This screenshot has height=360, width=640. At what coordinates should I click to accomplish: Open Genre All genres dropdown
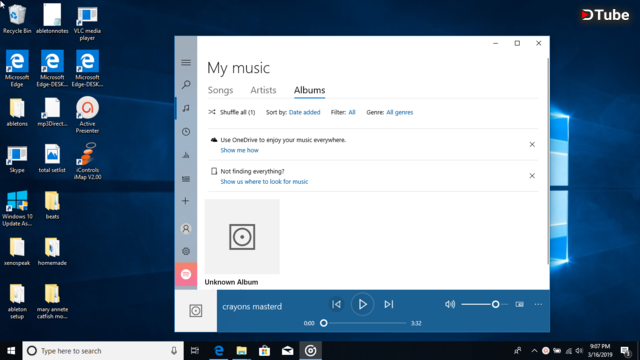coord(400,112)
